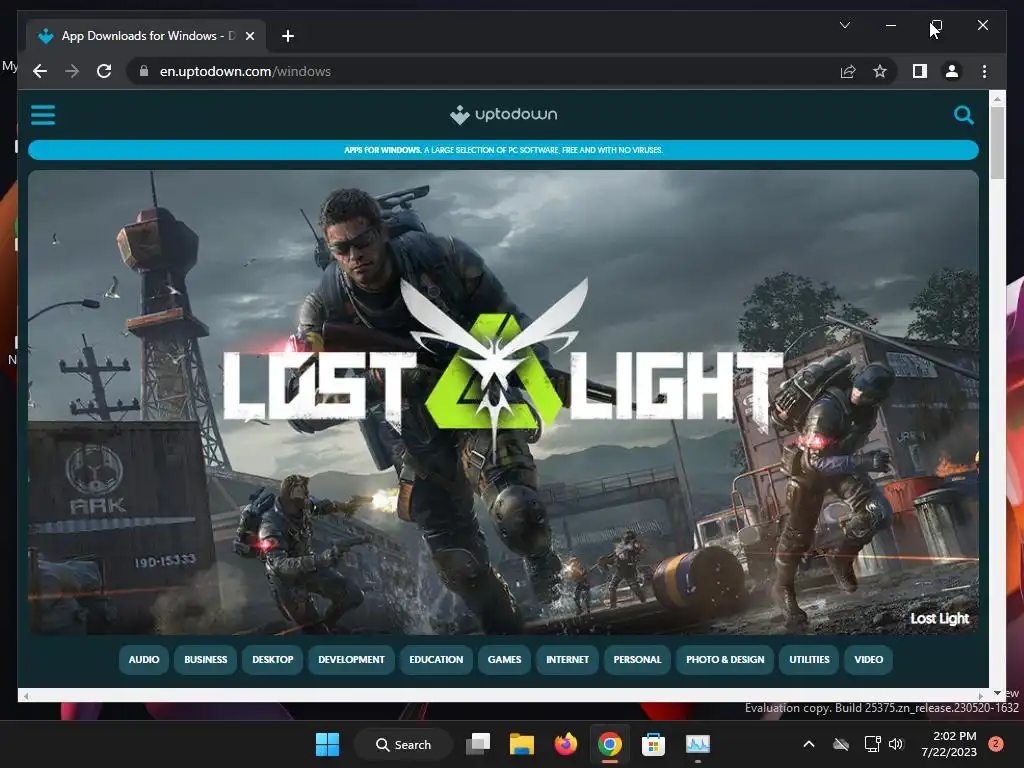Open Microsoft Store from taskbar
Image resolution: width=1024 pixels, height=768 pixels.
coord(653,744)
